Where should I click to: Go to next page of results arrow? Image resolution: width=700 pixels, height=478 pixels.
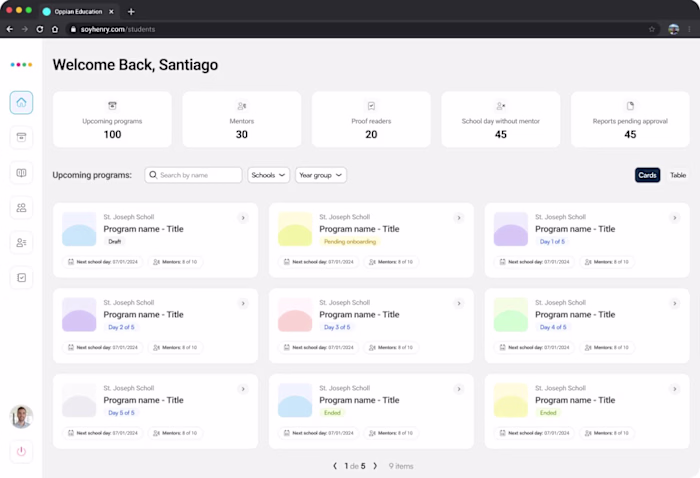coord(375,466)
